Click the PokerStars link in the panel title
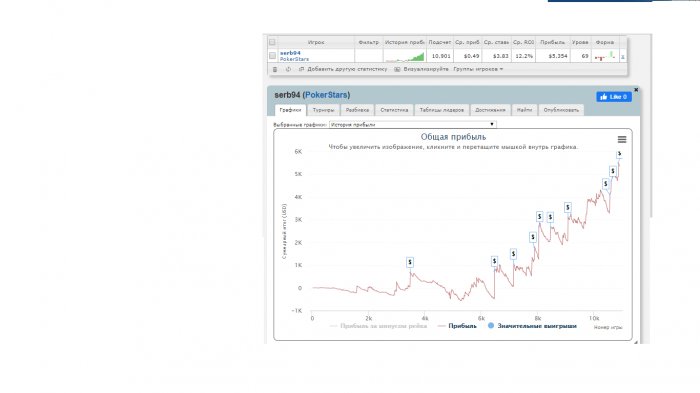 tap(326, 95)
